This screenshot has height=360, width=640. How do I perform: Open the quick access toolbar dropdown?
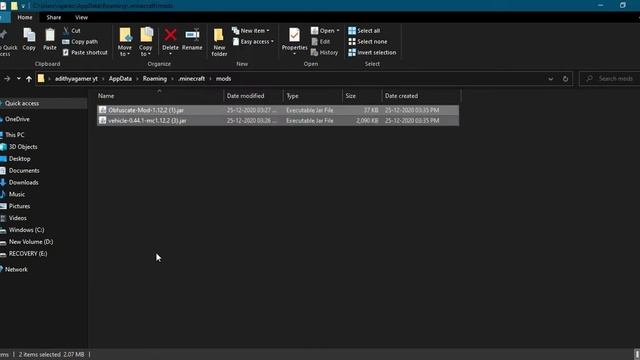[23, 6]
